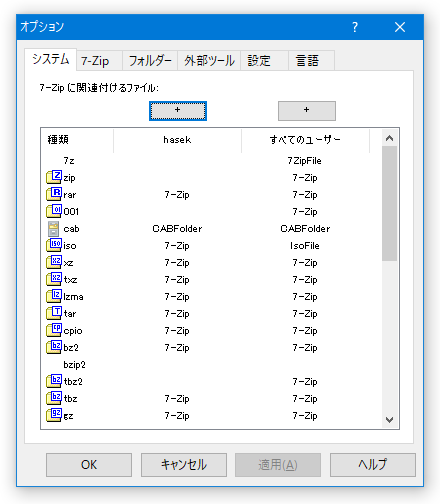Click the ? help icon in title bar
The width and height of the screenshot is (440, 504).
(x=355, y=27)
